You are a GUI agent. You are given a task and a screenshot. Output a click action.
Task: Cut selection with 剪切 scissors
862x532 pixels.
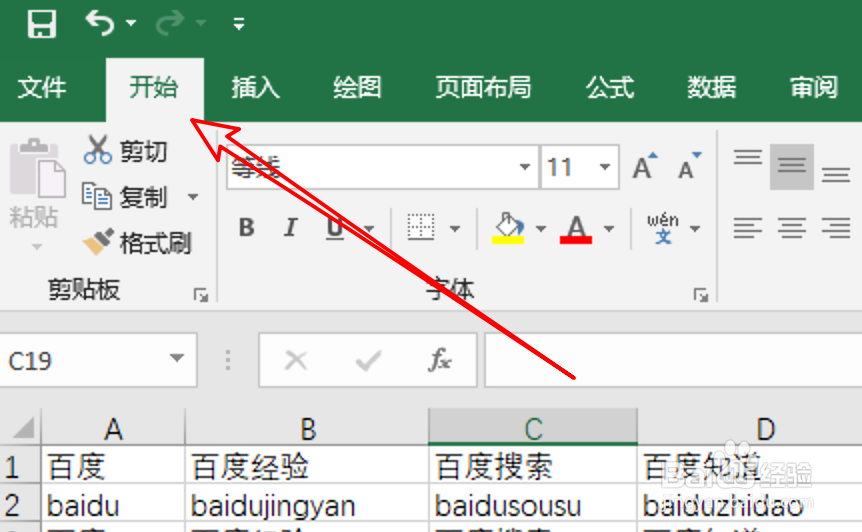click(x=125, y=151)
